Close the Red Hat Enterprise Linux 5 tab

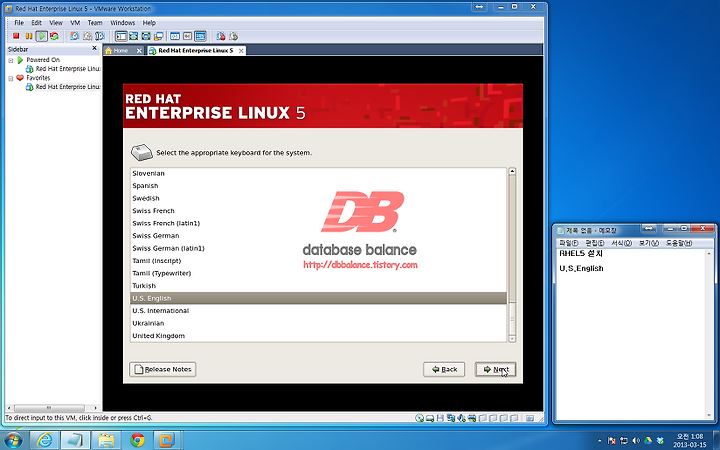(241, 51)
